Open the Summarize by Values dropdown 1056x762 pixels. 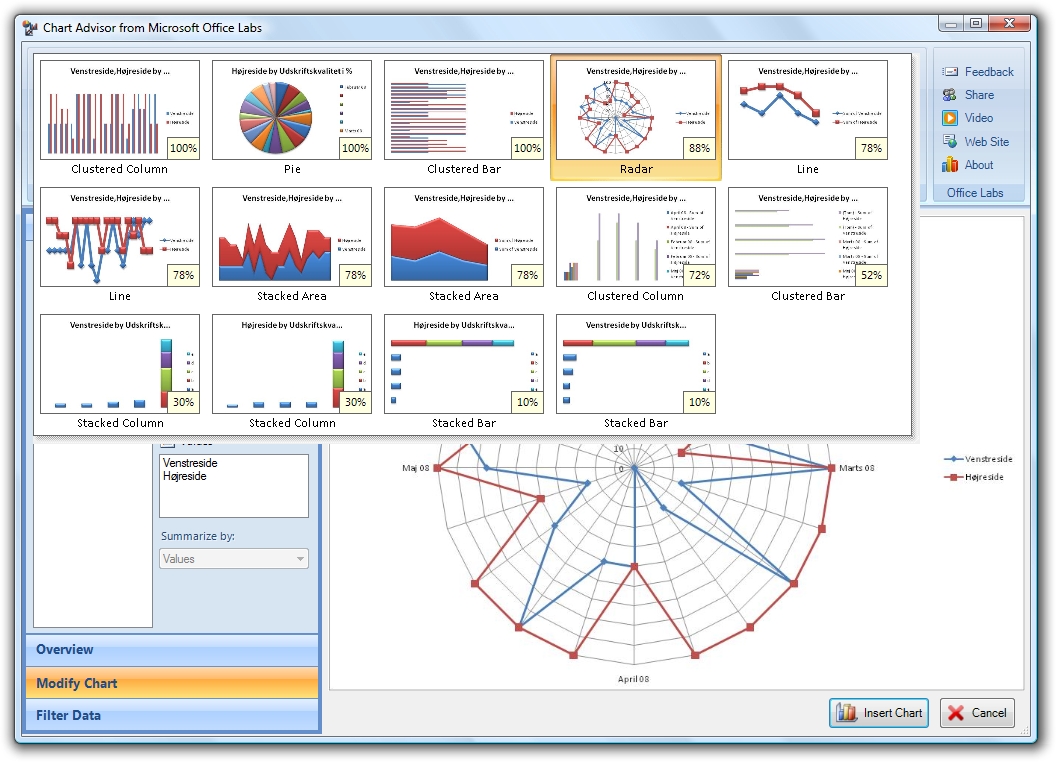(234, 559)
